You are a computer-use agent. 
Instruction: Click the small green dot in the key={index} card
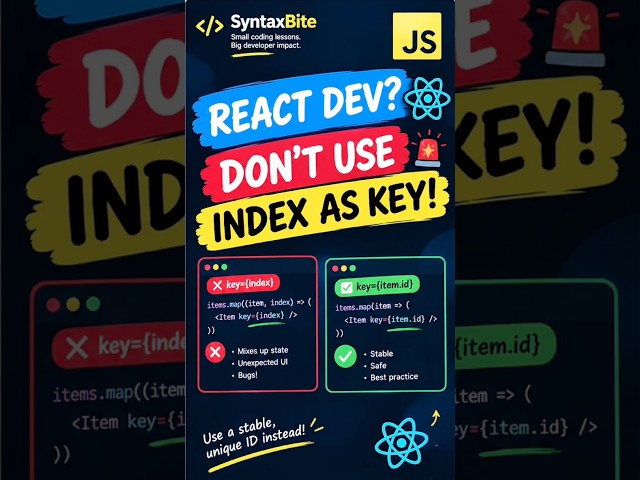tap(224, 267)
